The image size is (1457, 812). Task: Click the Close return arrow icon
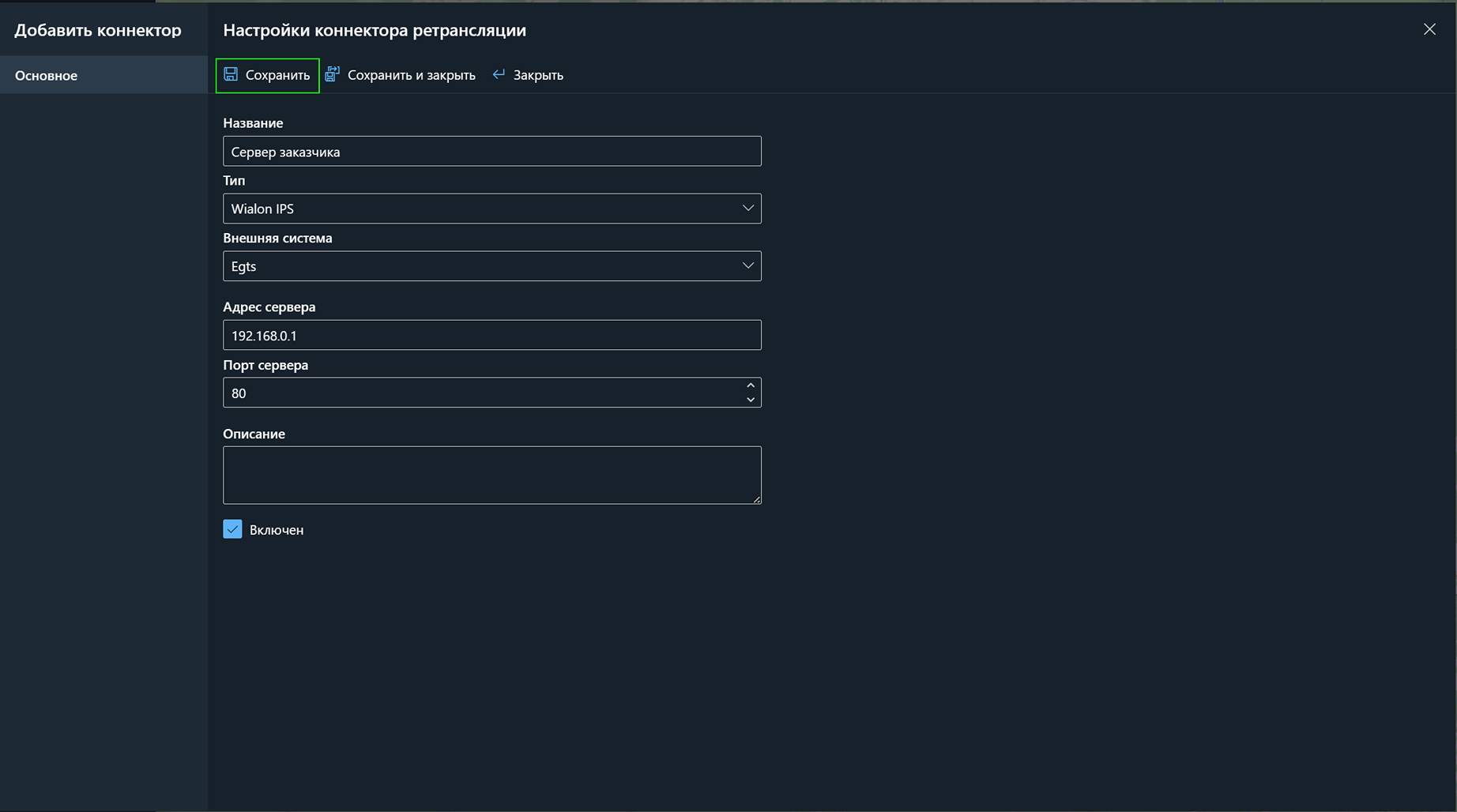click(499, 74)
